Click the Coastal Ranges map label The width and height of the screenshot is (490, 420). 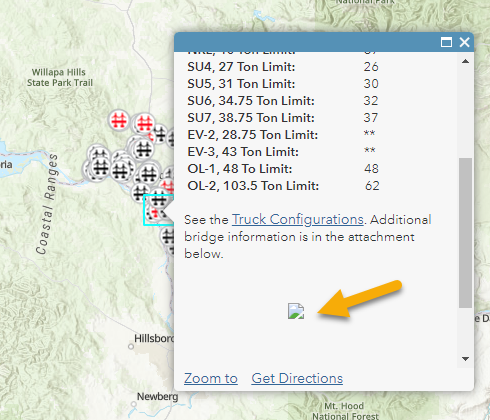coord(47,204)
